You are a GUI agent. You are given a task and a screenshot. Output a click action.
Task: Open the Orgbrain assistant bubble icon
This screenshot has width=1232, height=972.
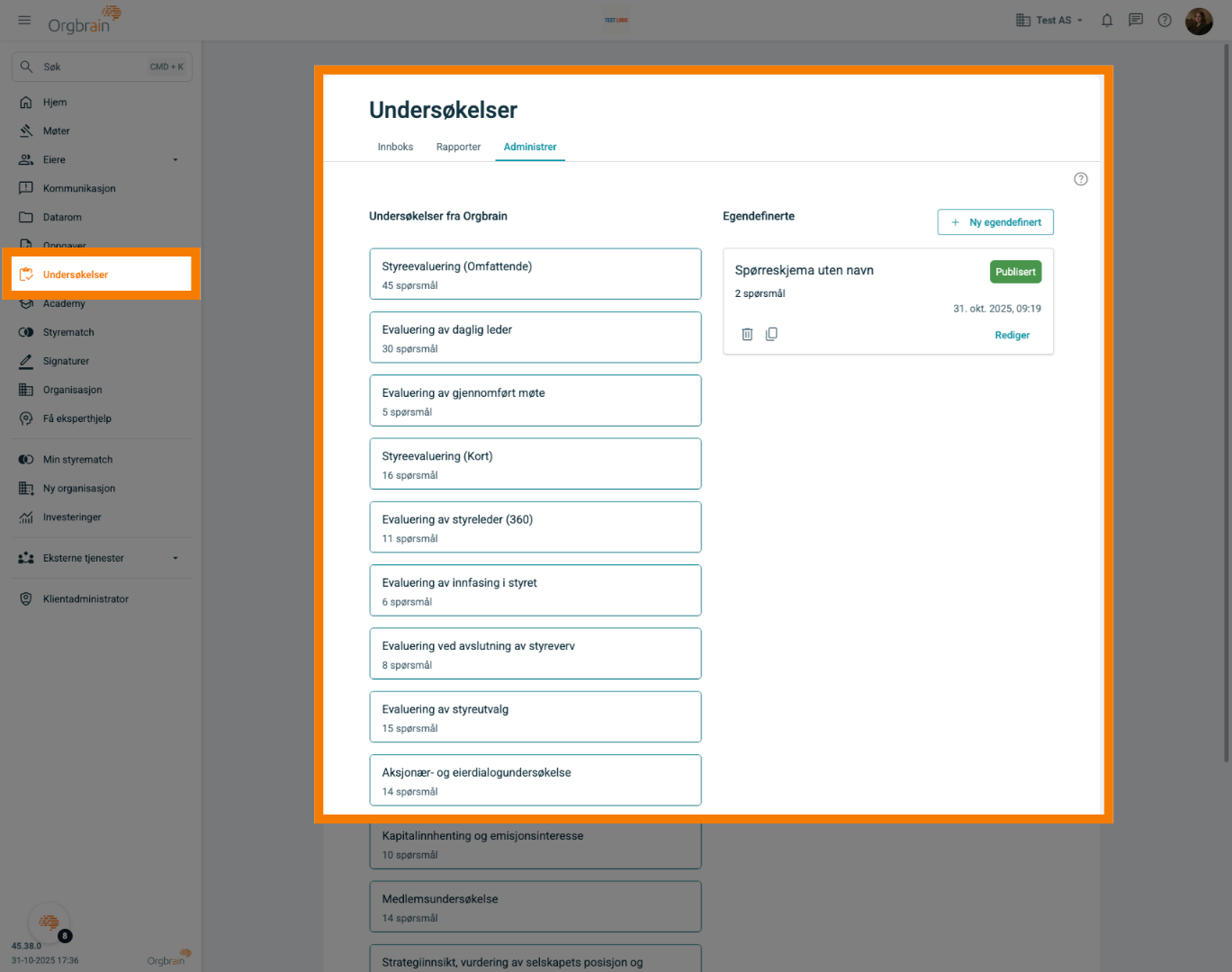tap(49, 922)
